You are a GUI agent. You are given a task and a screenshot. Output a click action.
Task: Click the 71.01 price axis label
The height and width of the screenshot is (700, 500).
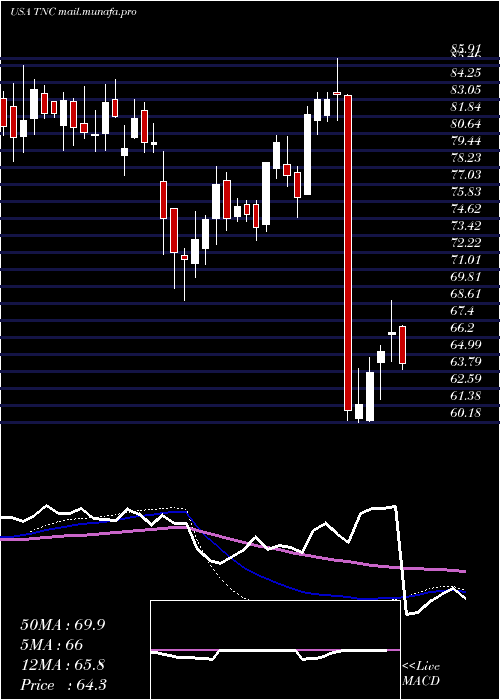pyautogui.click(x=466, y=259)
